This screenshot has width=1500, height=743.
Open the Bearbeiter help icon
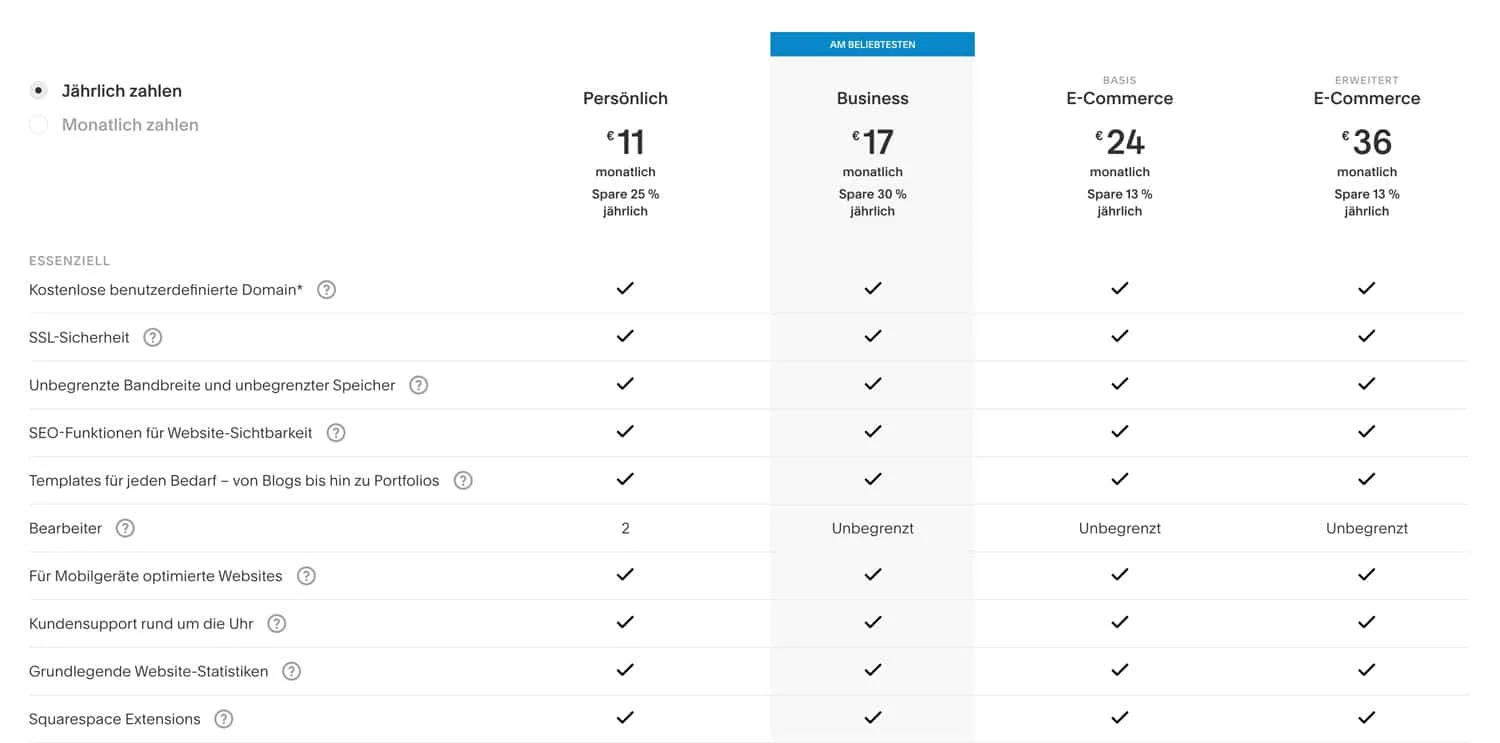124,528
